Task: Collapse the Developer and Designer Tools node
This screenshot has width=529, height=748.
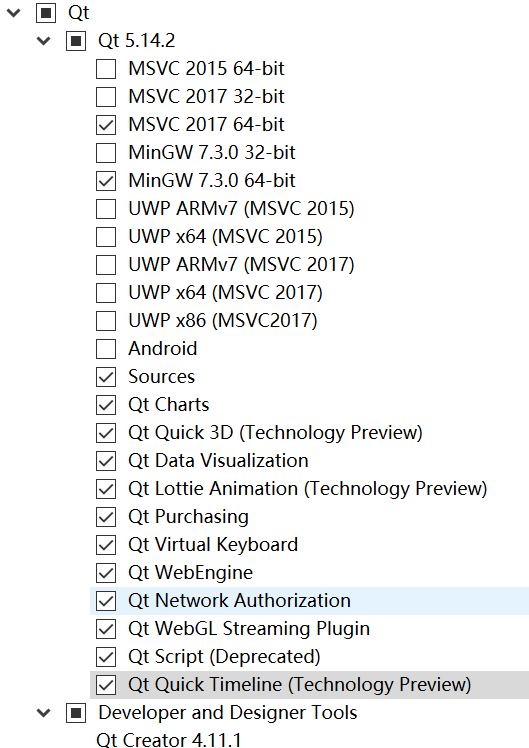Action: [x=44, y=713]
